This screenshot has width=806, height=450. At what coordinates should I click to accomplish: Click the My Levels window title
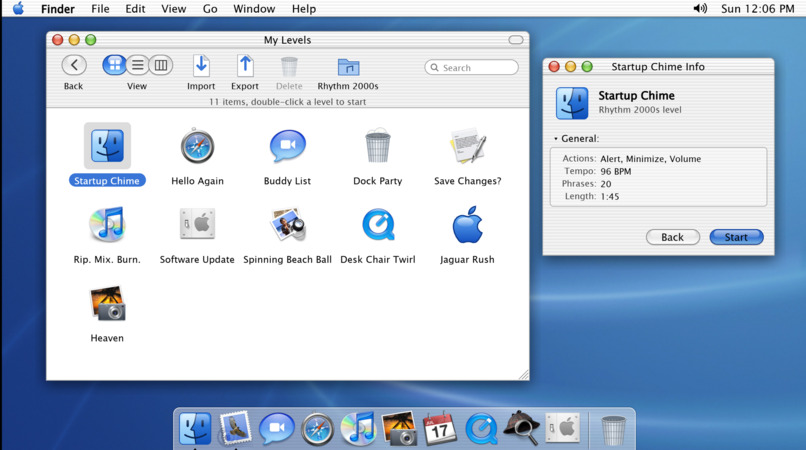(x=287, y=40)
